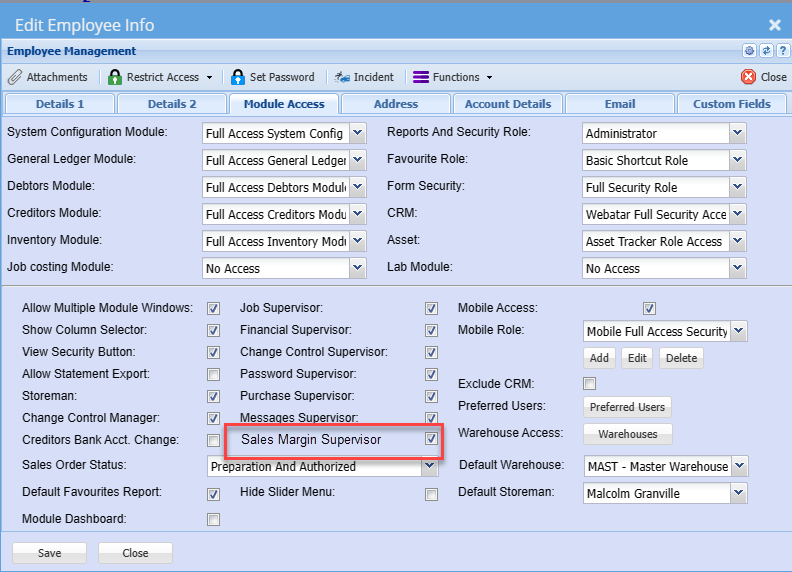
Task: Click the Edit button under Mobile Role
Action: coord(637,358)
